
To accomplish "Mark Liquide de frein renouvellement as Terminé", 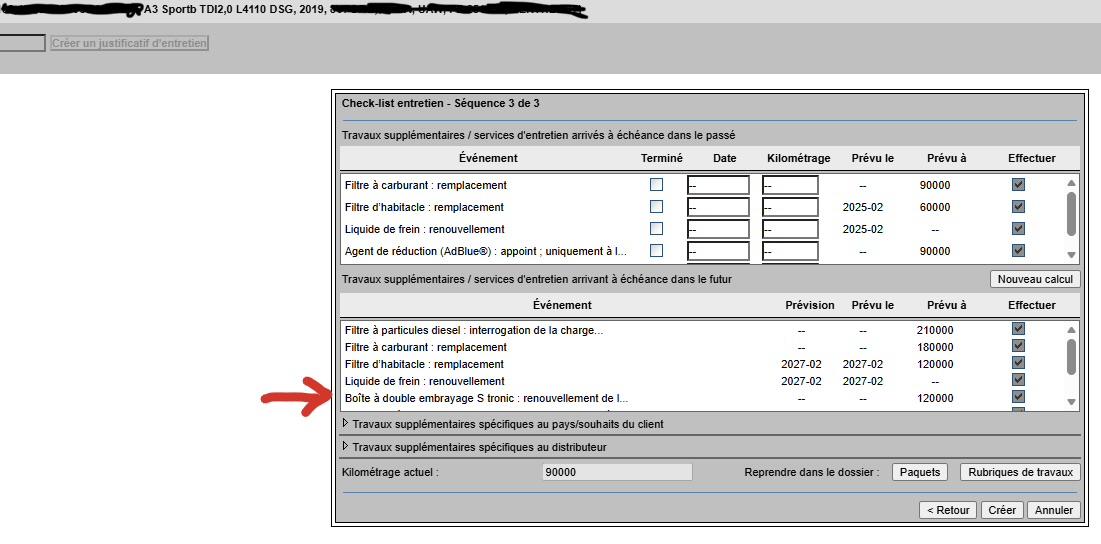I will tap(656, 229).
